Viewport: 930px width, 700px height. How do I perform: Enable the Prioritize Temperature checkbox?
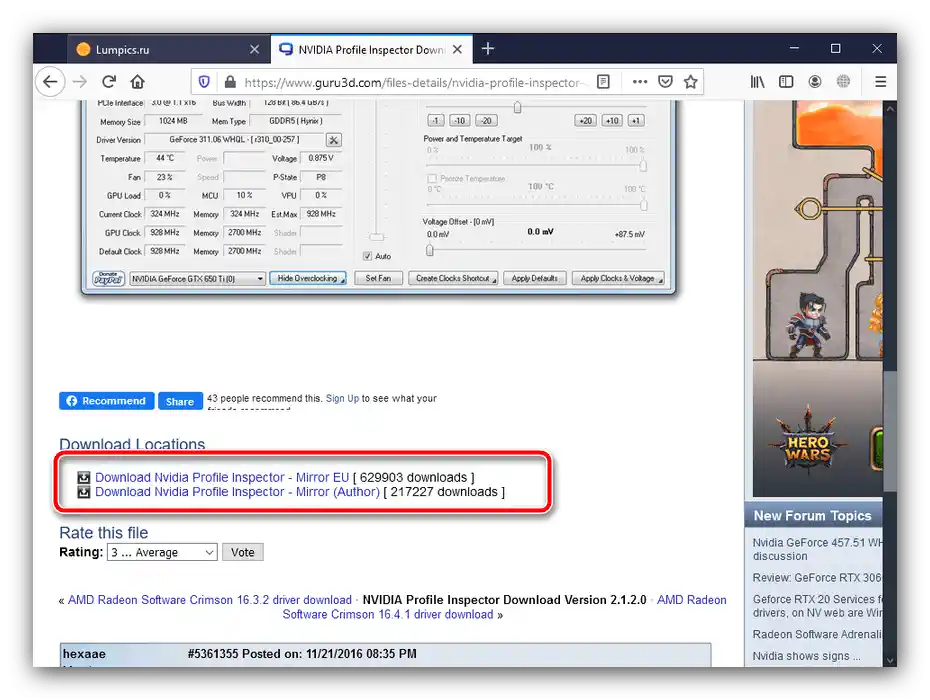(432, 179)
